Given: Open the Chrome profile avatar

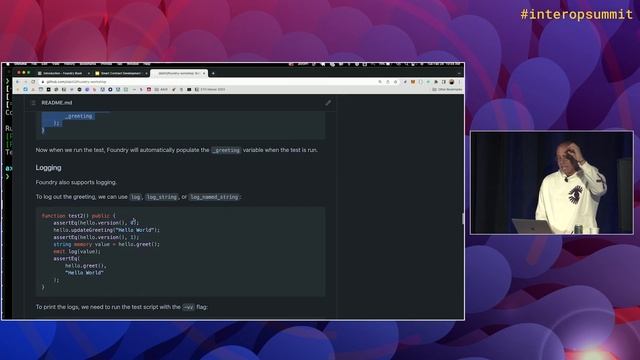Looking at the screenshot, I should coord(452,82).
